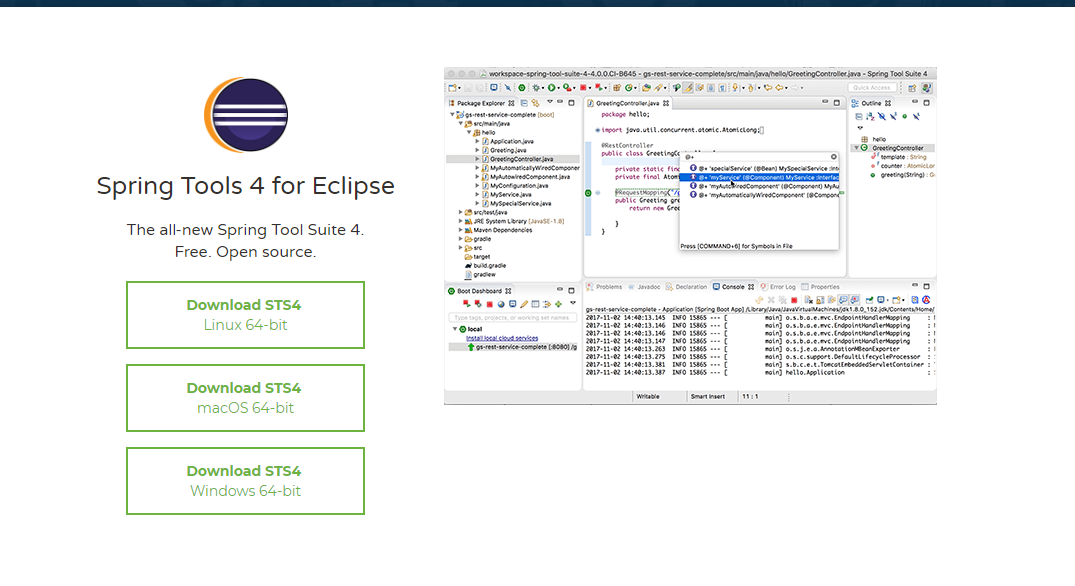Expand the Application.java tree arrow
1075x586 pixels.
click(x=477, y=141)
